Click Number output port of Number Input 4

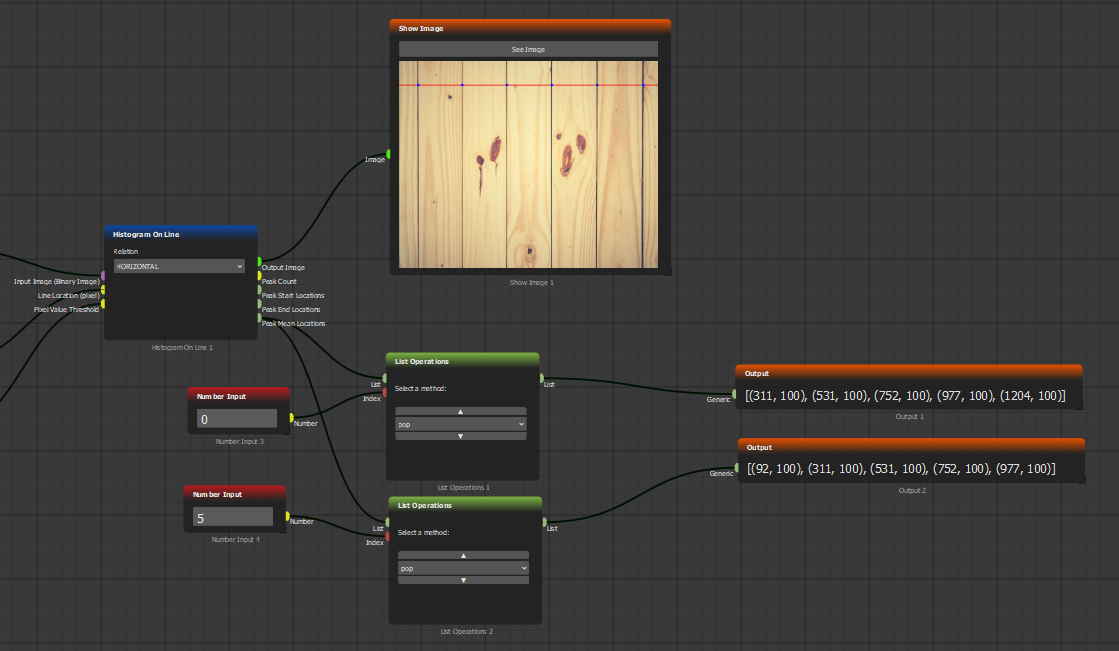[287, 517]
